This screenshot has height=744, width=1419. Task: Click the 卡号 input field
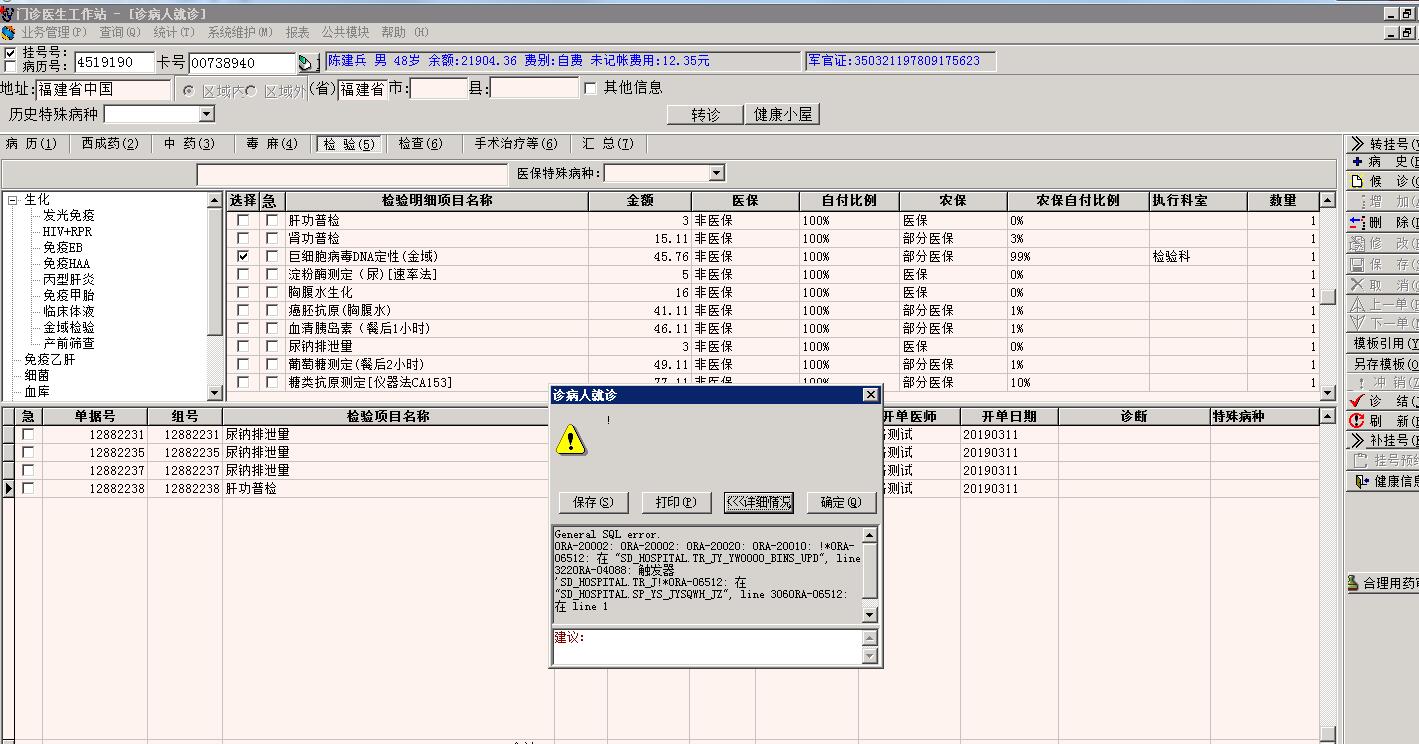(242, 62)
